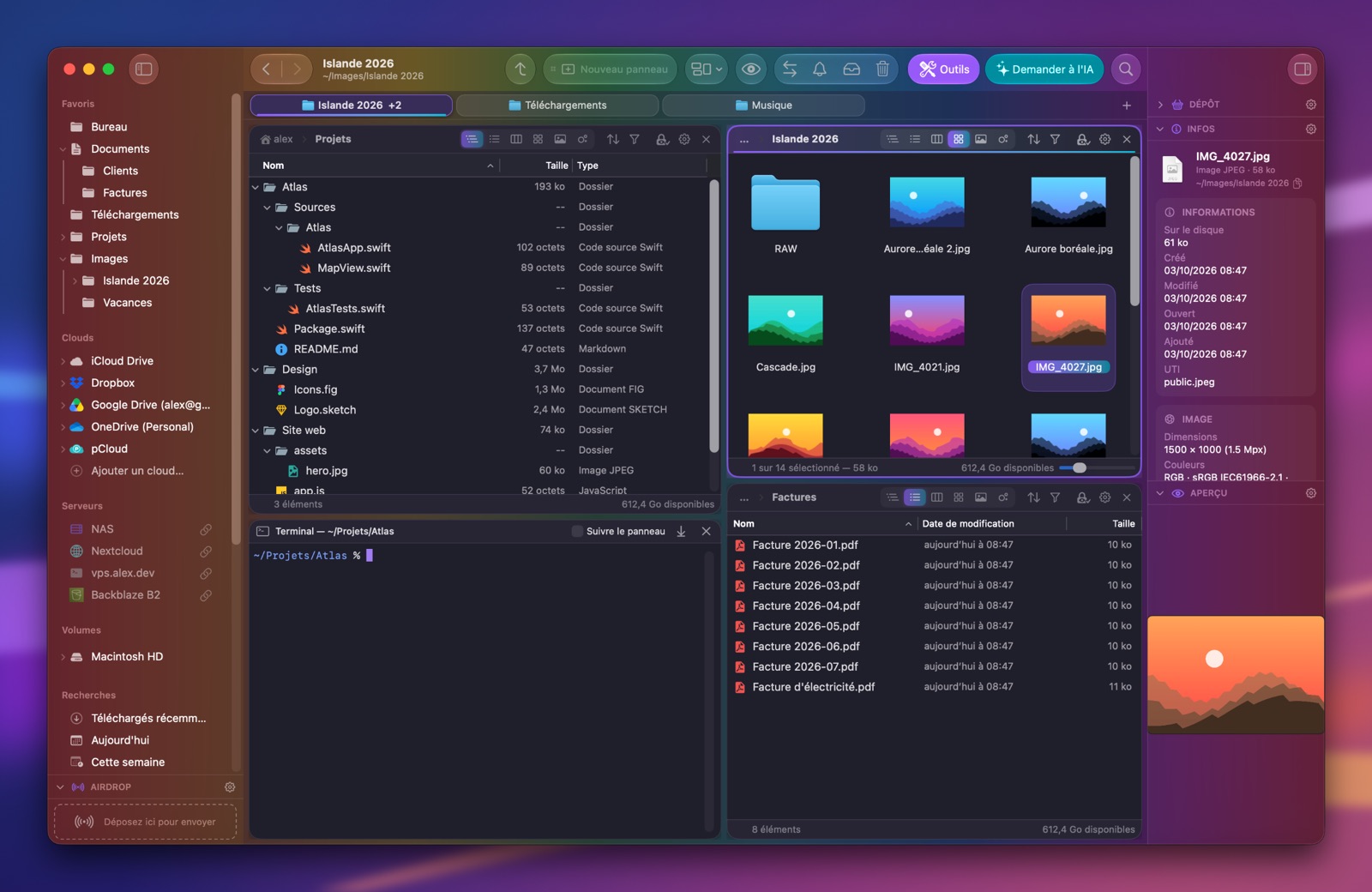Open the AirDrop section settings gear

pos(230,787)
